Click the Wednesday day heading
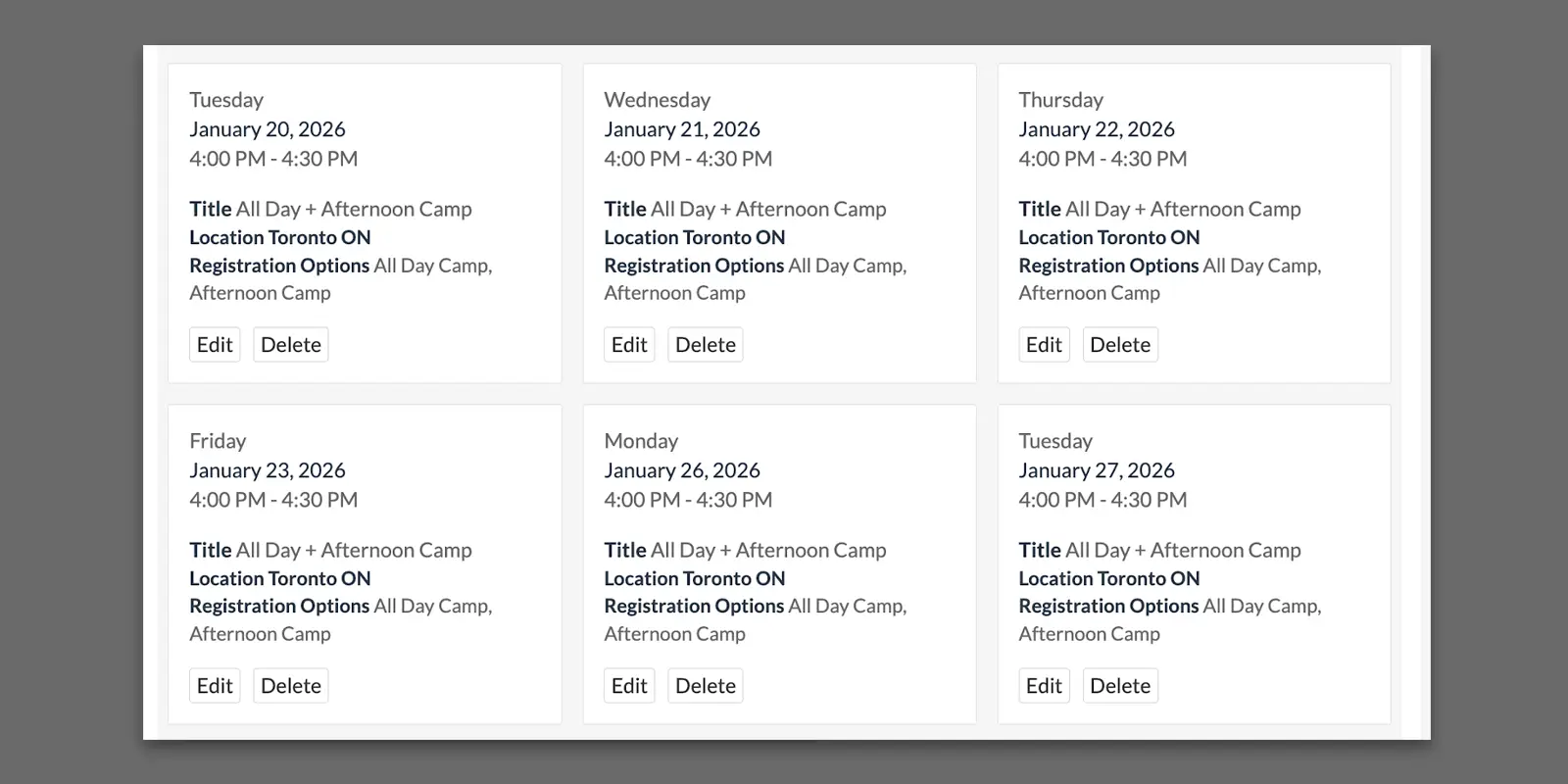This screenshot has width=1568, height=784. tap(657, 100)
